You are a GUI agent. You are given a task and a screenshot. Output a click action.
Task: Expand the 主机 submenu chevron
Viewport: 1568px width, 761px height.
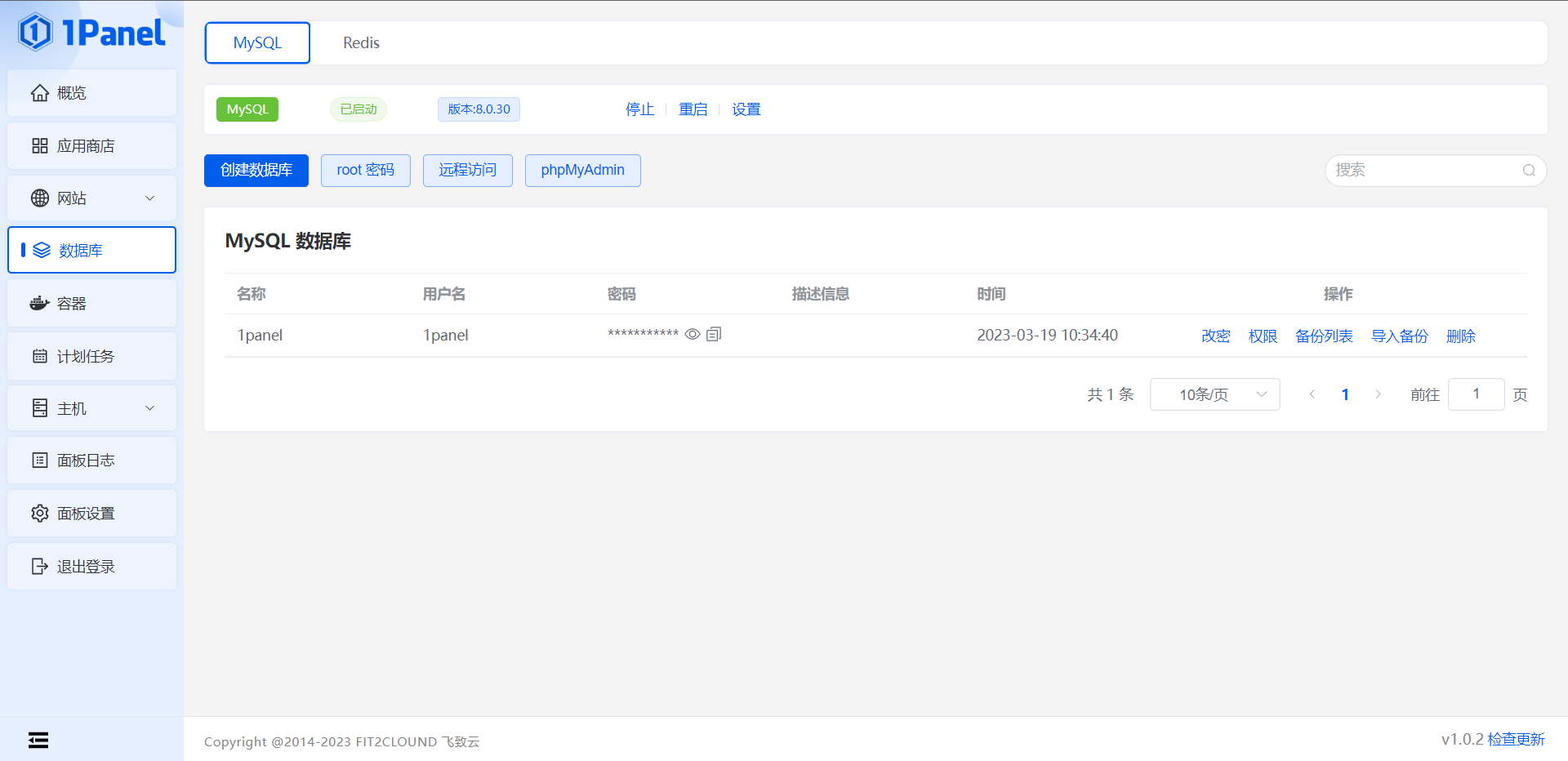coord(150,408)
